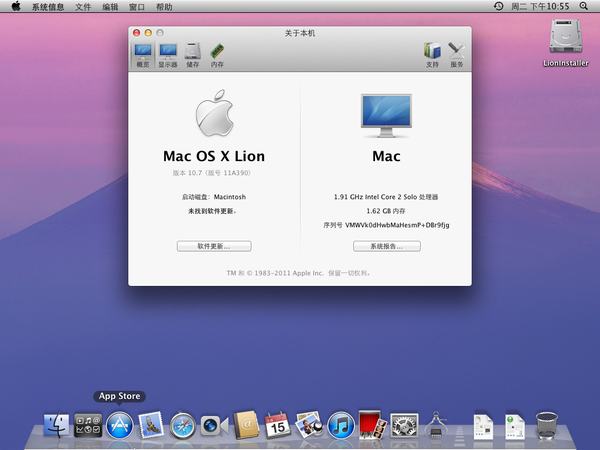Open Finder in the dock
This screenshot has height=450, width=600.
pos(56,425)
